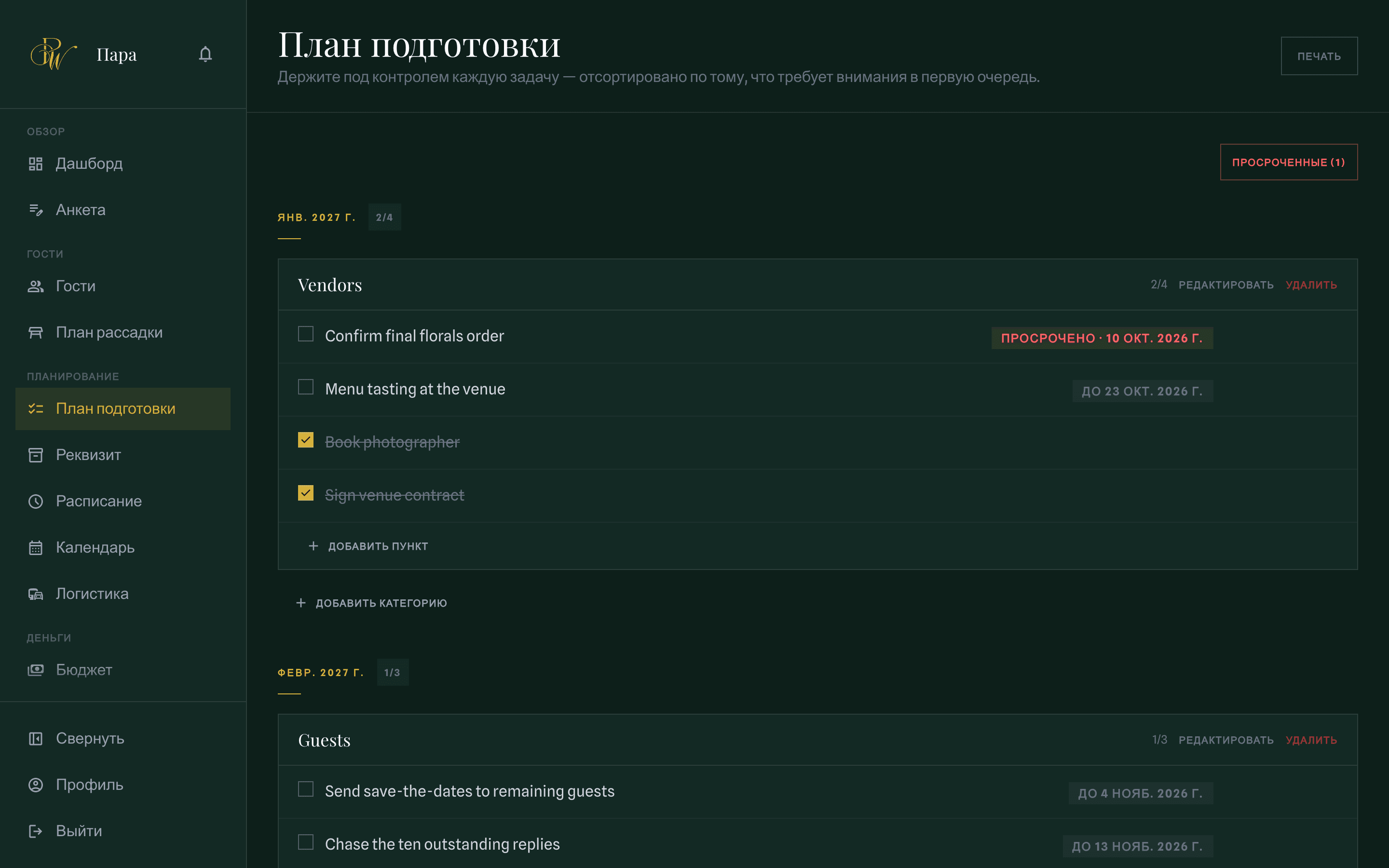Check Menu tasting at the venue

pyautogui.click(x=306, y=387)
